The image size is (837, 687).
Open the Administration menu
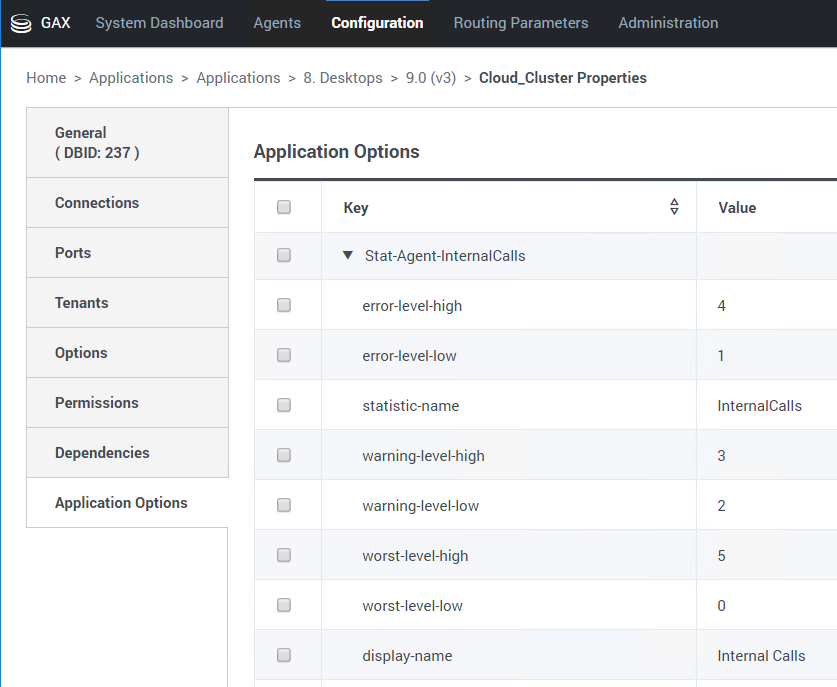(668, 23)
